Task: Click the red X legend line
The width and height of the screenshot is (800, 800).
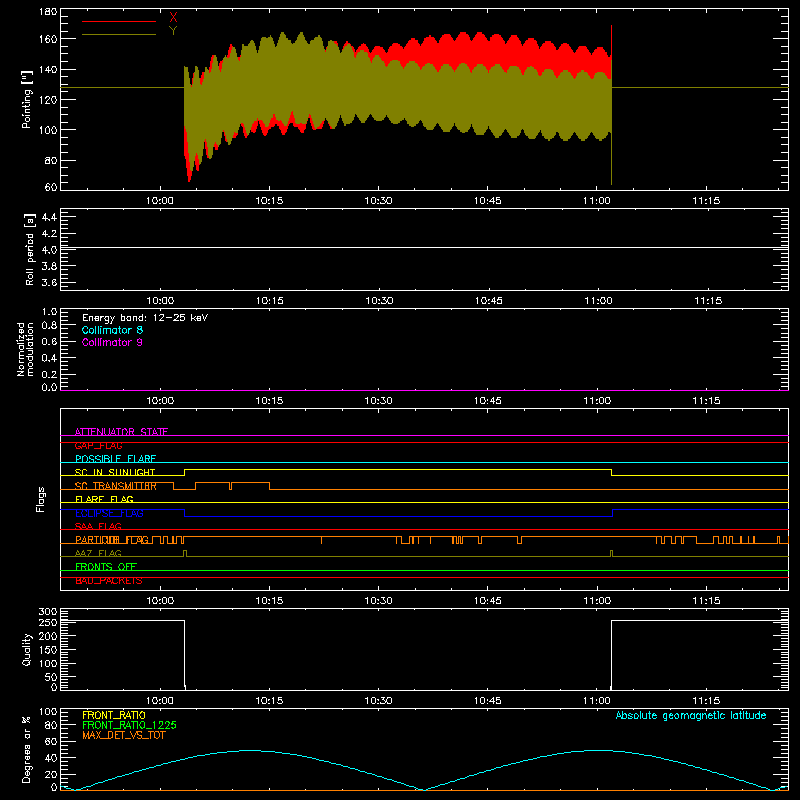Action: (119, 21)
